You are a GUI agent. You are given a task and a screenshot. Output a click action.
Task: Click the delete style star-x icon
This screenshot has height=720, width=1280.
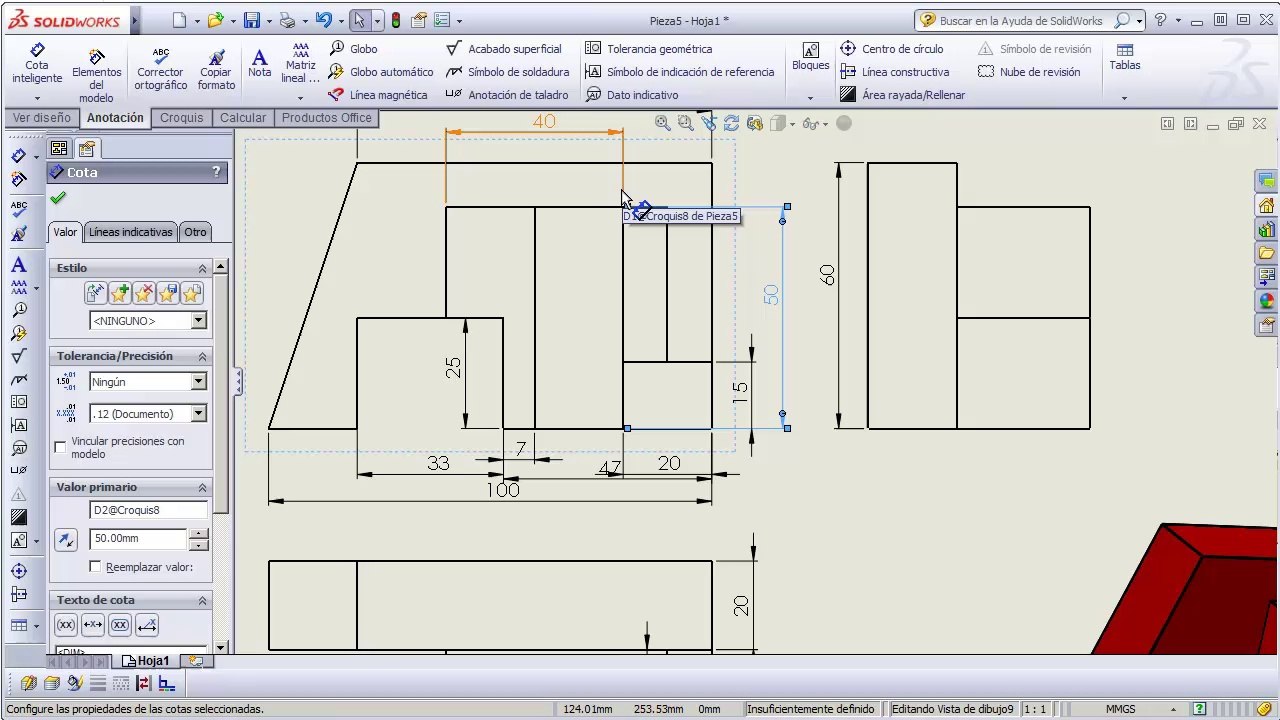tap(144, 293)
